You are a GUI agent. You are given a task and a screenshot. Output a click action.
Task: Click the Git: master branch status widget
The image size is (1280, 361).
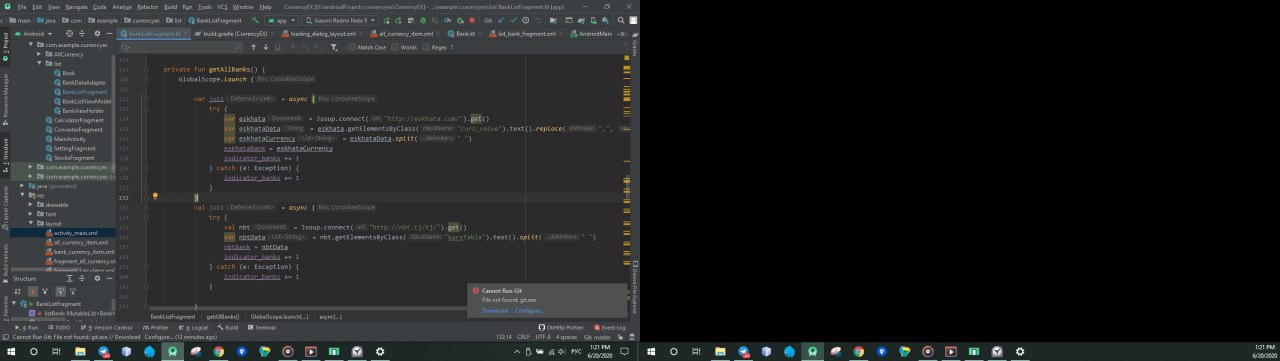596,337
